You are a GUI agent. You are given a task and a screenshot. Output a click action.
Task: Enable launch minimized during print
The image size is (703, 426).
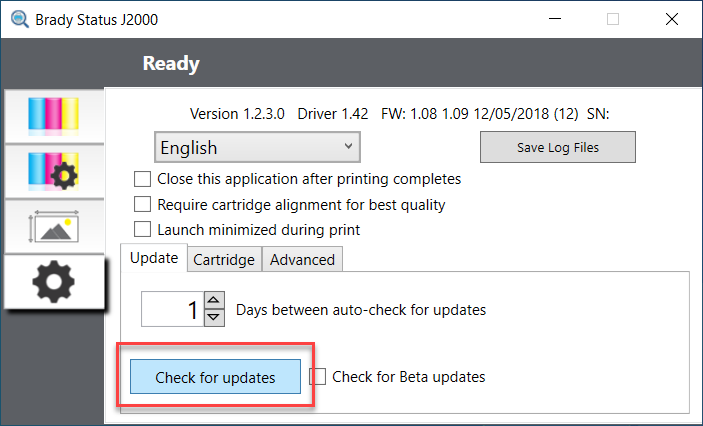tap(143, 230)
